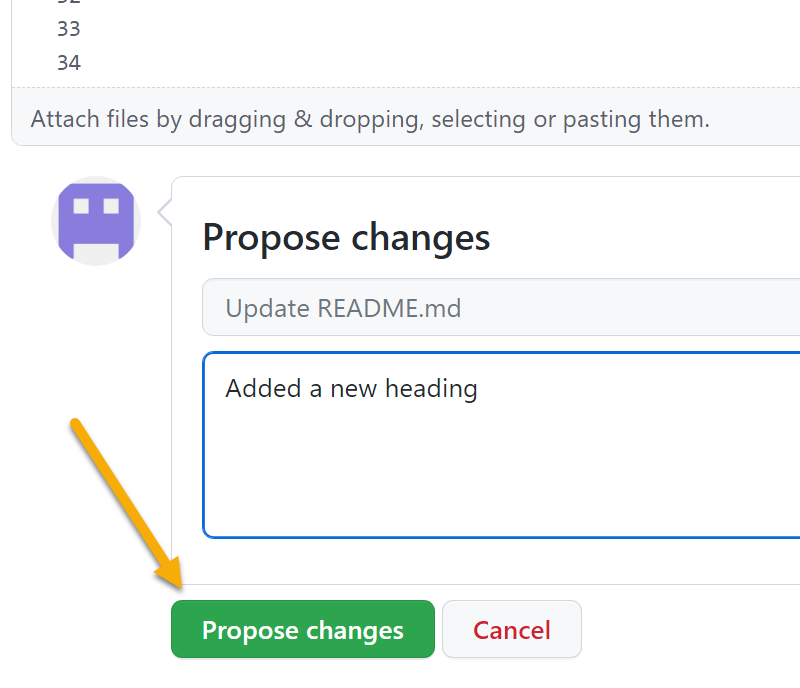Viewport: 800px width, 688px height.
Task: Cancel the proposed file change
Action: pyautogui.click(x=512, y=629)
